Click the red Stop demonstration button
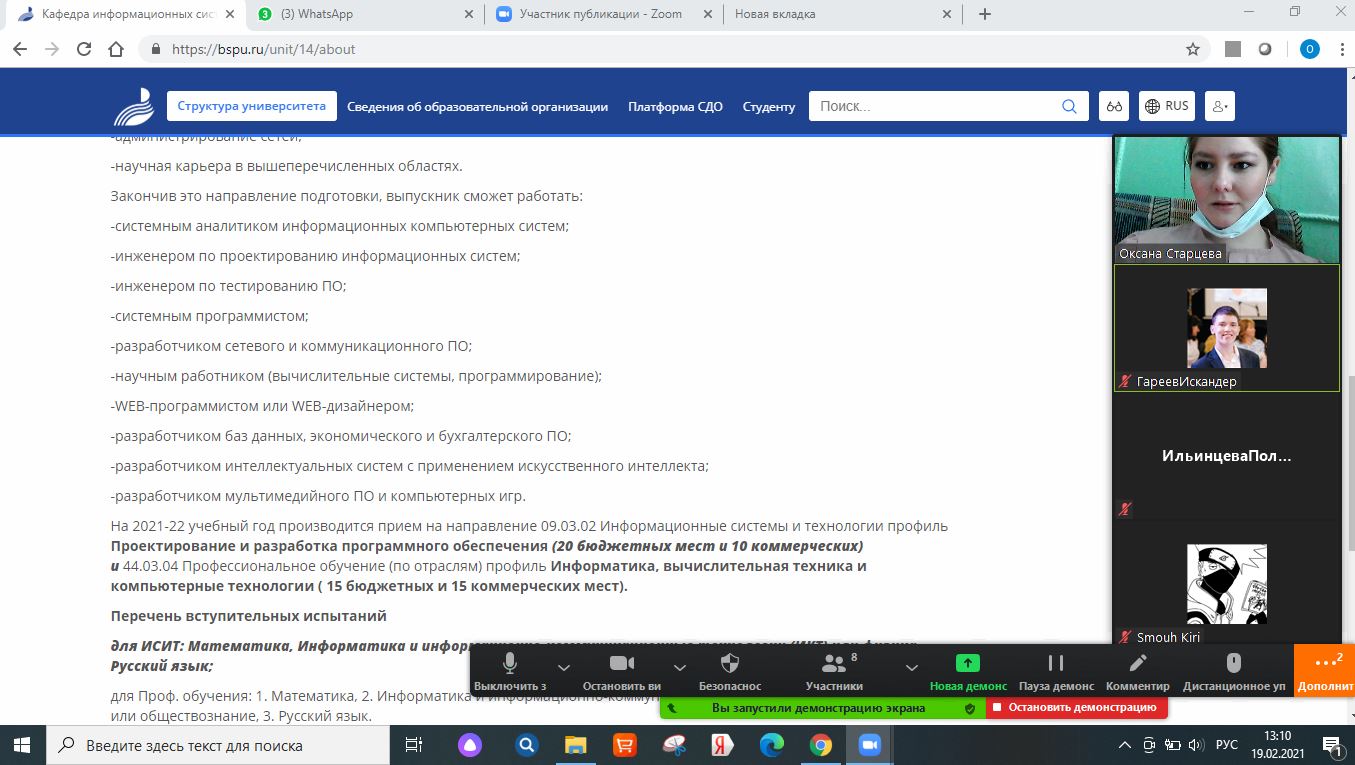The height and width of the screenshot is (765, 1355). pyautogui.click(x=1076, y=708)
